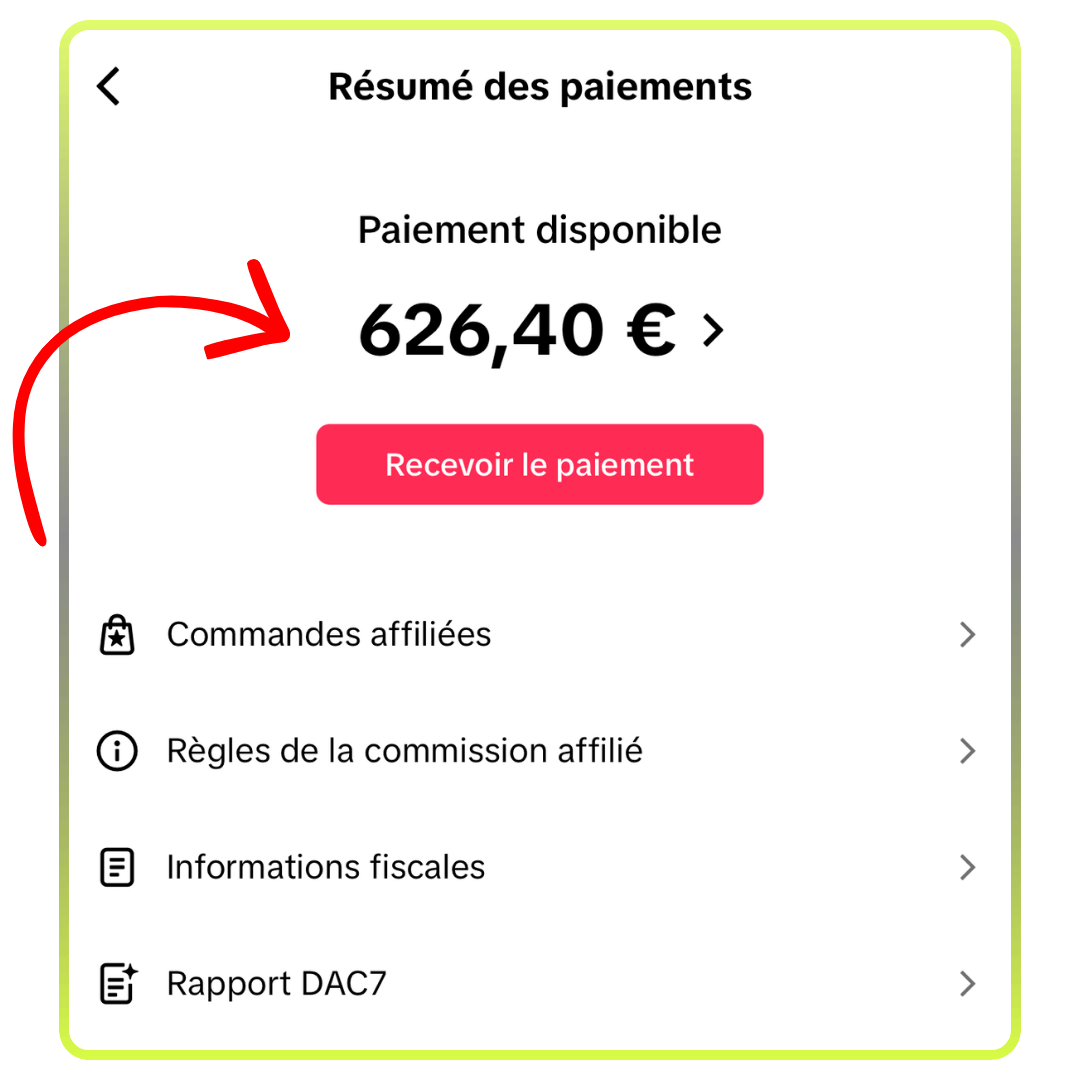Tap the 626,40 € available amount
Screen dimensions: 1080x1080
click(x=480, y=330)
